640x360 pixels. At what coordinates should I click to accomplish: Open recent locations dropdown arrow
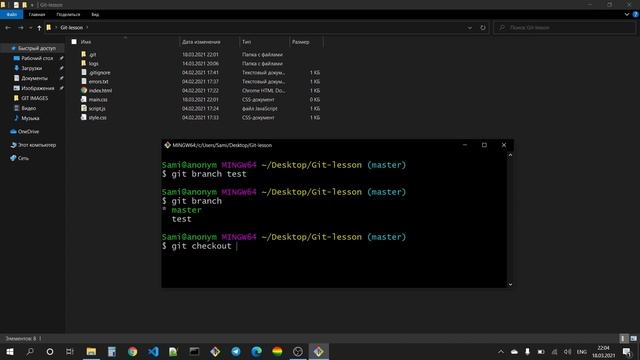(30, 27)
